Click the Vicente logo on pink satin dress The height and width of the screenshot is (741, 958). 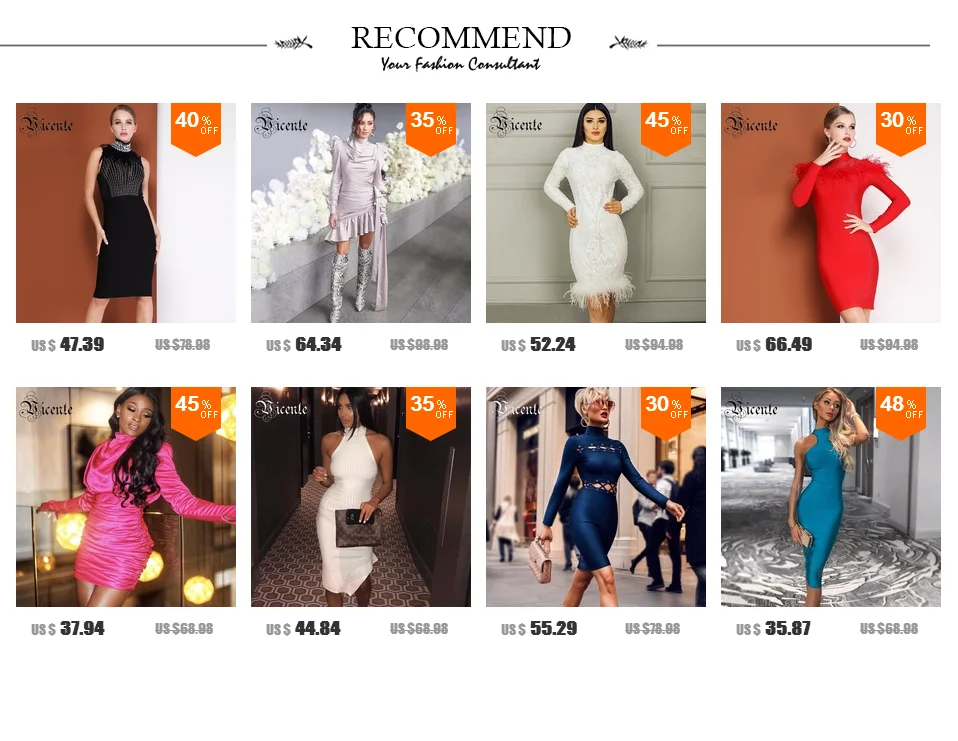click(x=46, y=408)
